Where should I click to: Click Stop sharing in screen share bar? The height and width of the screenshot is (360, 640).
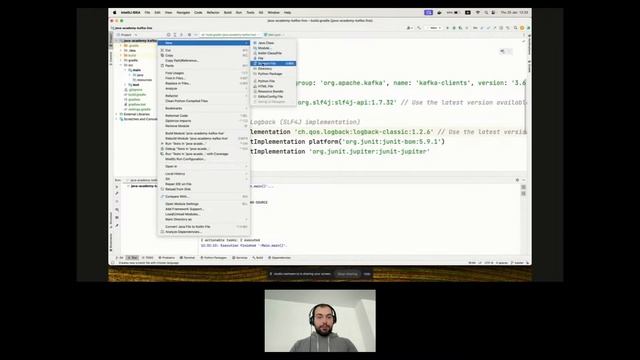tap(347, 274)
